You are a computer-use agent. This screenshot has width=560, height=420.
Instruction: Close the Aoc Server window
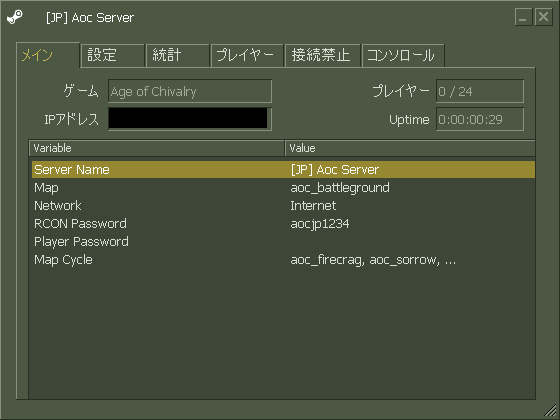pyautogui.click(x=544, y=17)
